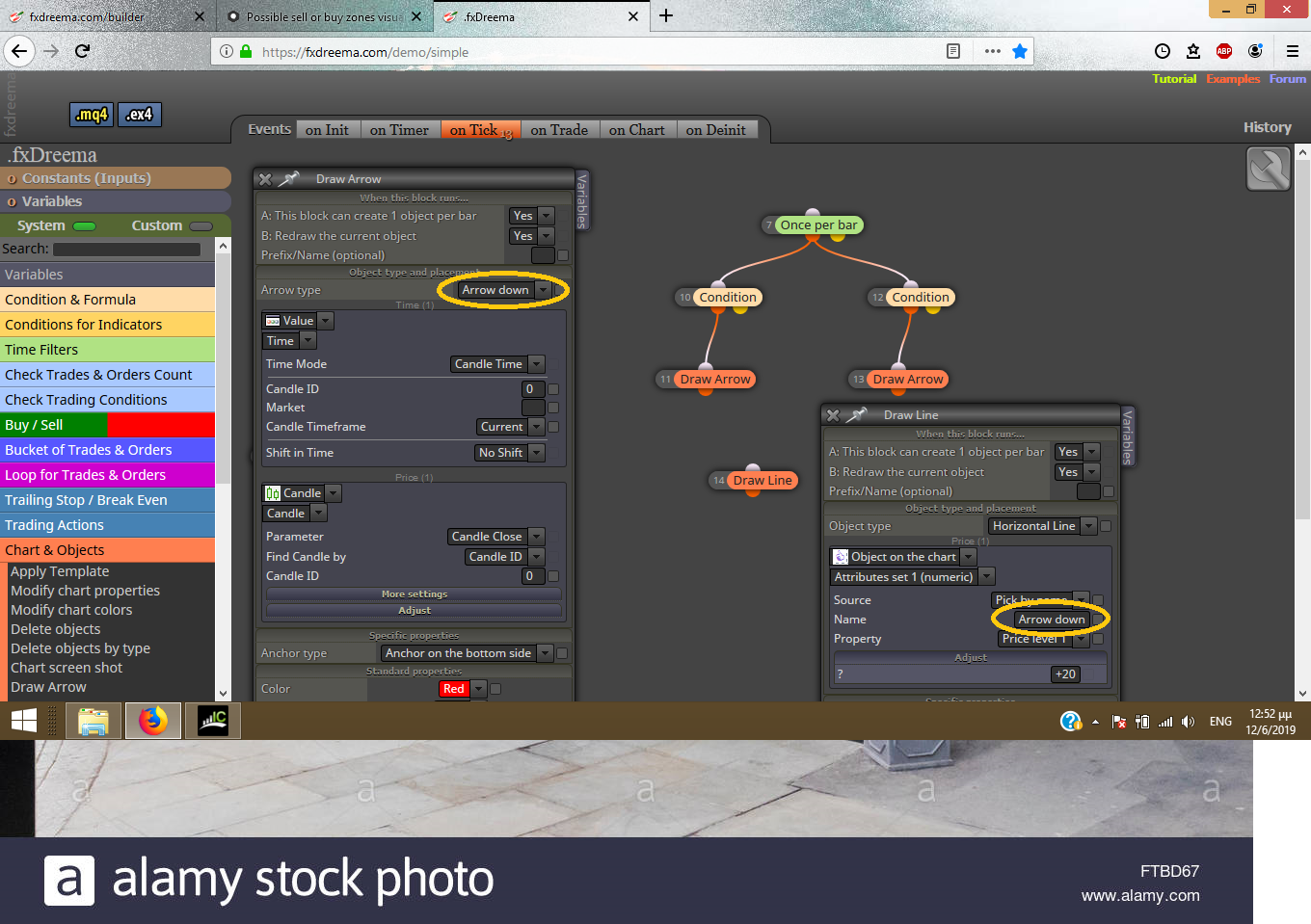The image size is (1311, 924).
Task: Tick checkbox beside Color Red
Action: 495,689
